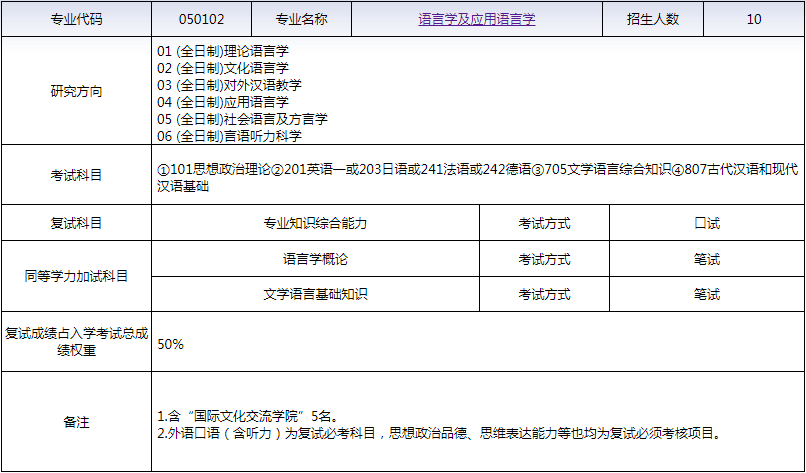806x473 pixels.
Task: Select the 文学语言基础知识 subject cell
Action: (x=315, y=294)
